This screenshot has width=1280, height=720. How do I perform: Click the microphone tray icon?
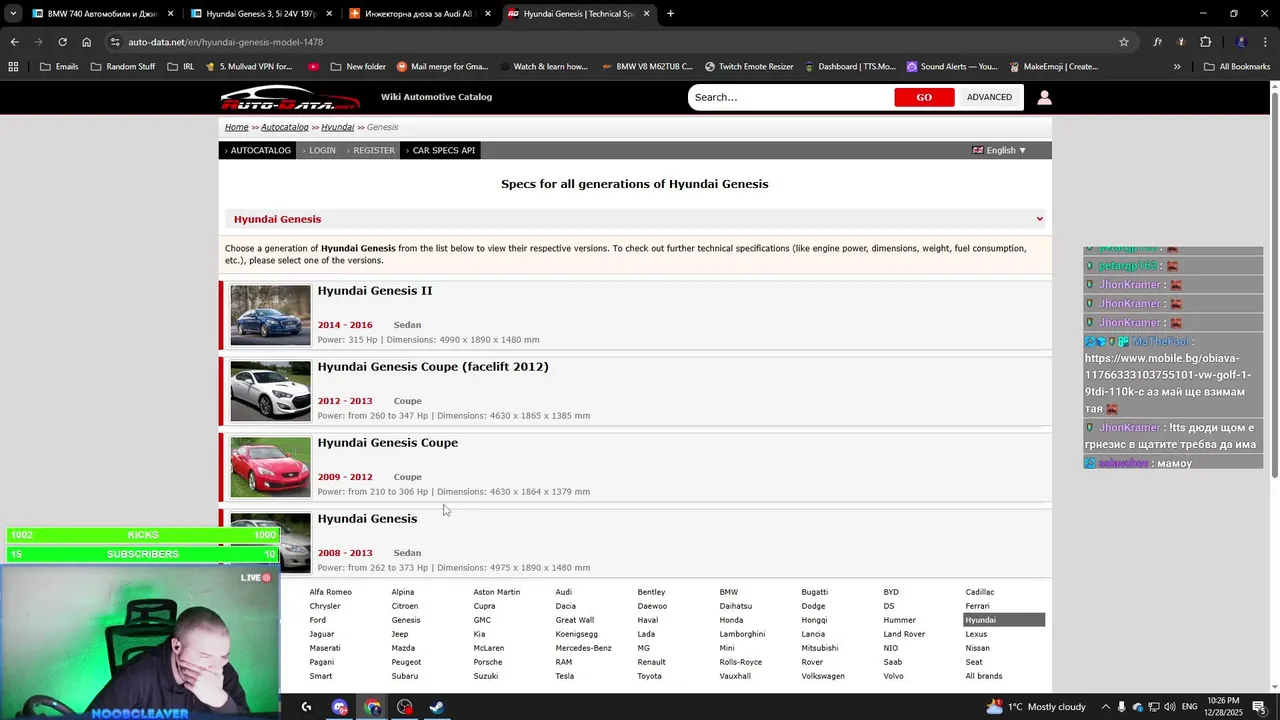(1121, 707)
